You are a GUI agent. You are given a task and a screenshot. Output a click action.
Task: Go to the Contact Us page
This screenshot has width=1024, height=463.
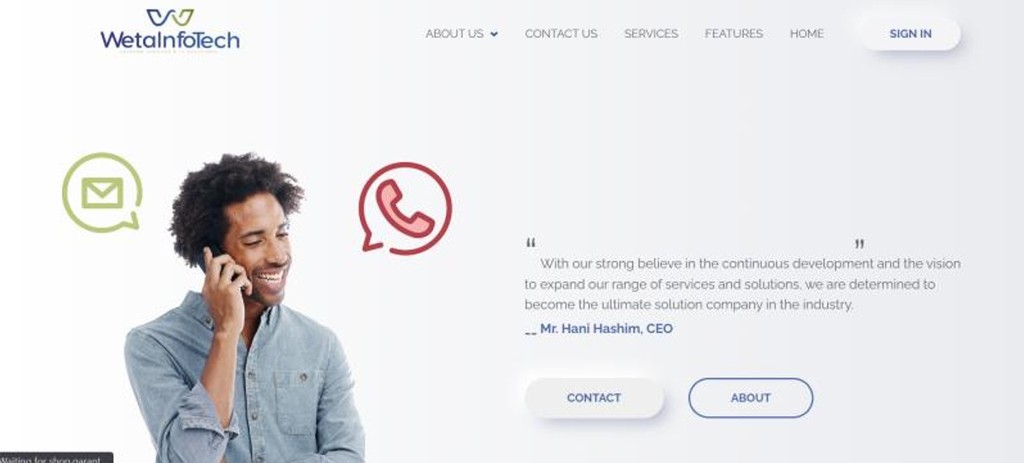click(561, 33)
